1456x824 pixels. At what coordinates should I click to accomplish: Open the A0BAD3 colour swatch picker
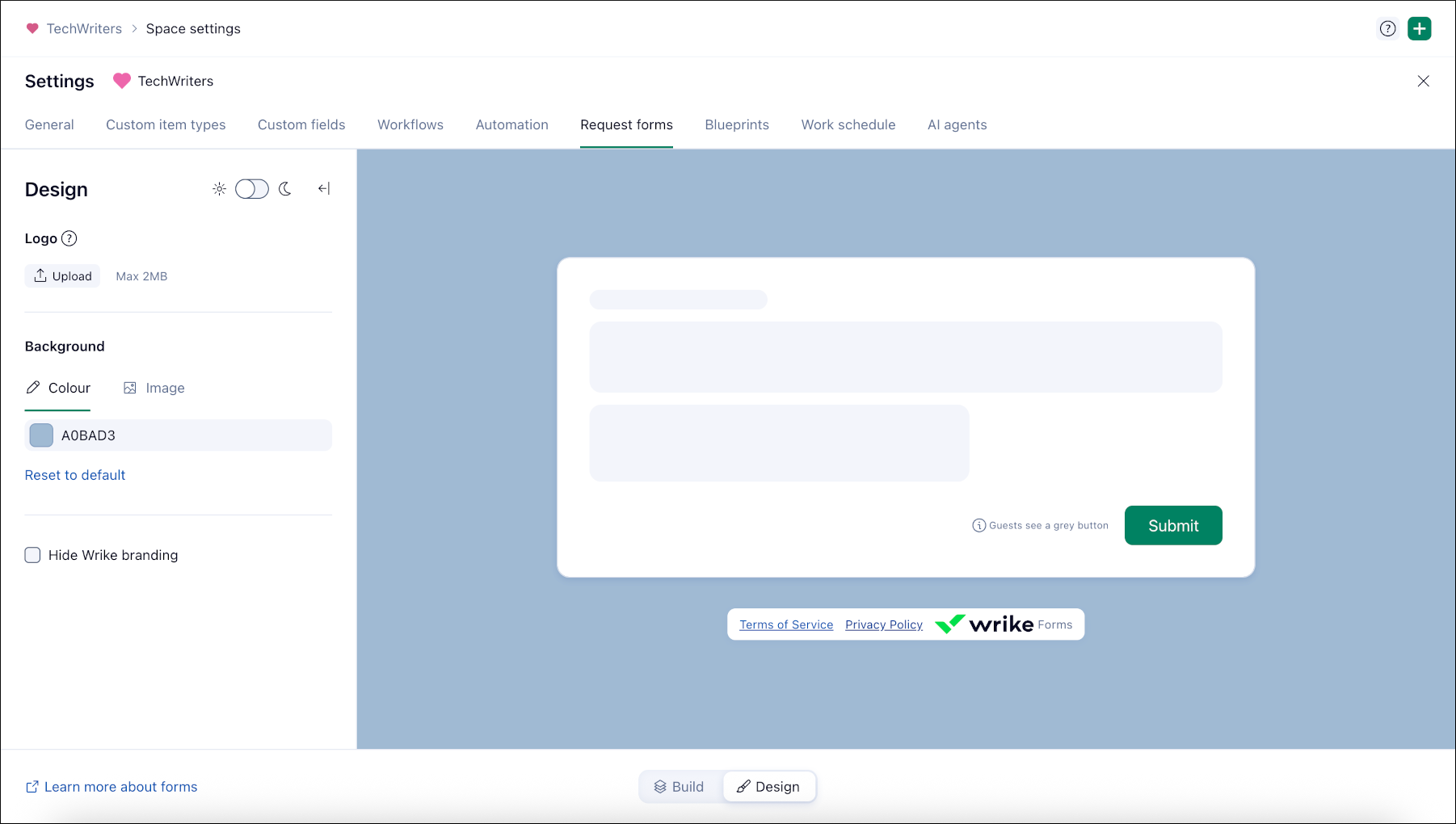click(41, 435)
